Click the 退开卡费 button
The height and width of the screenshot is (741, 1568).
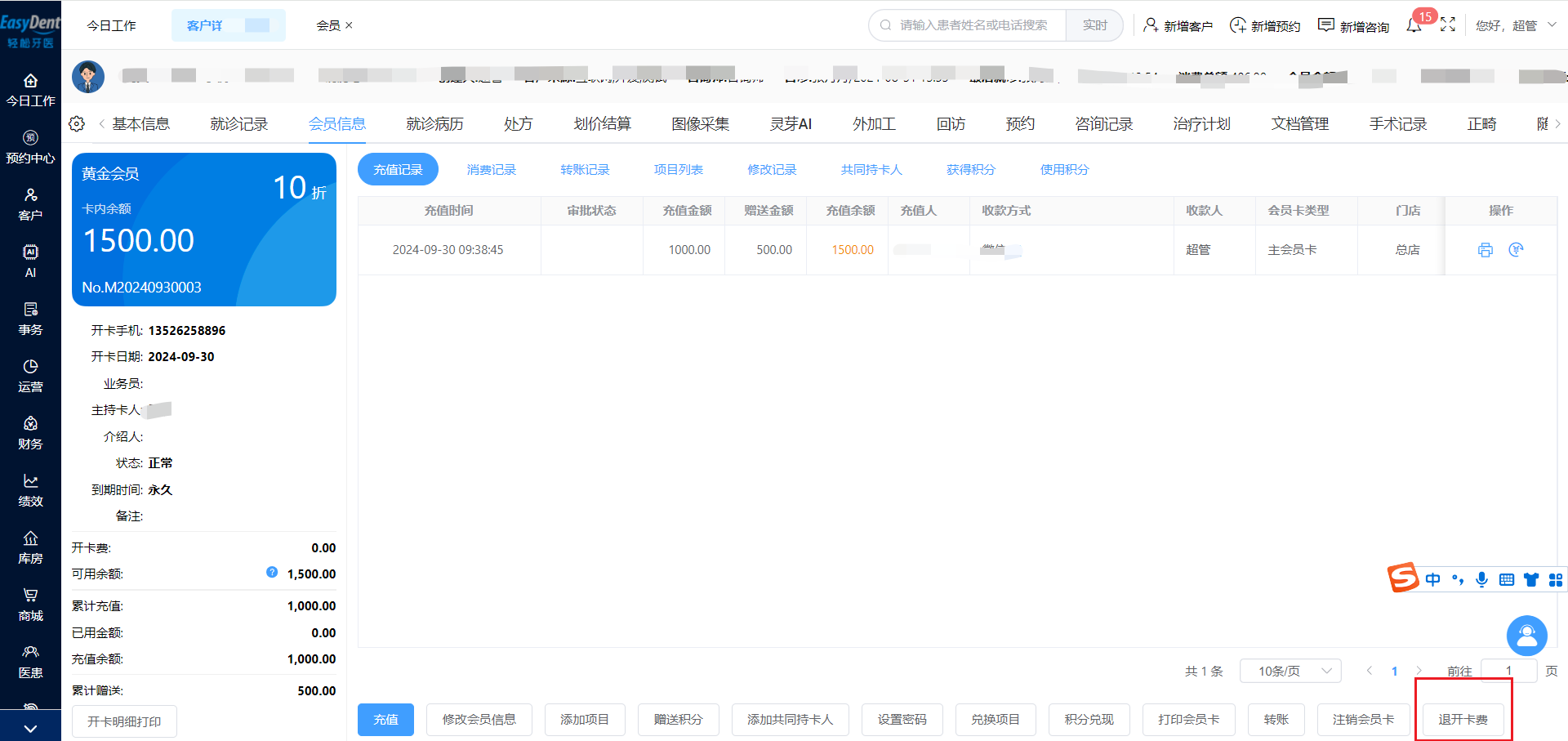[1463, 720]
